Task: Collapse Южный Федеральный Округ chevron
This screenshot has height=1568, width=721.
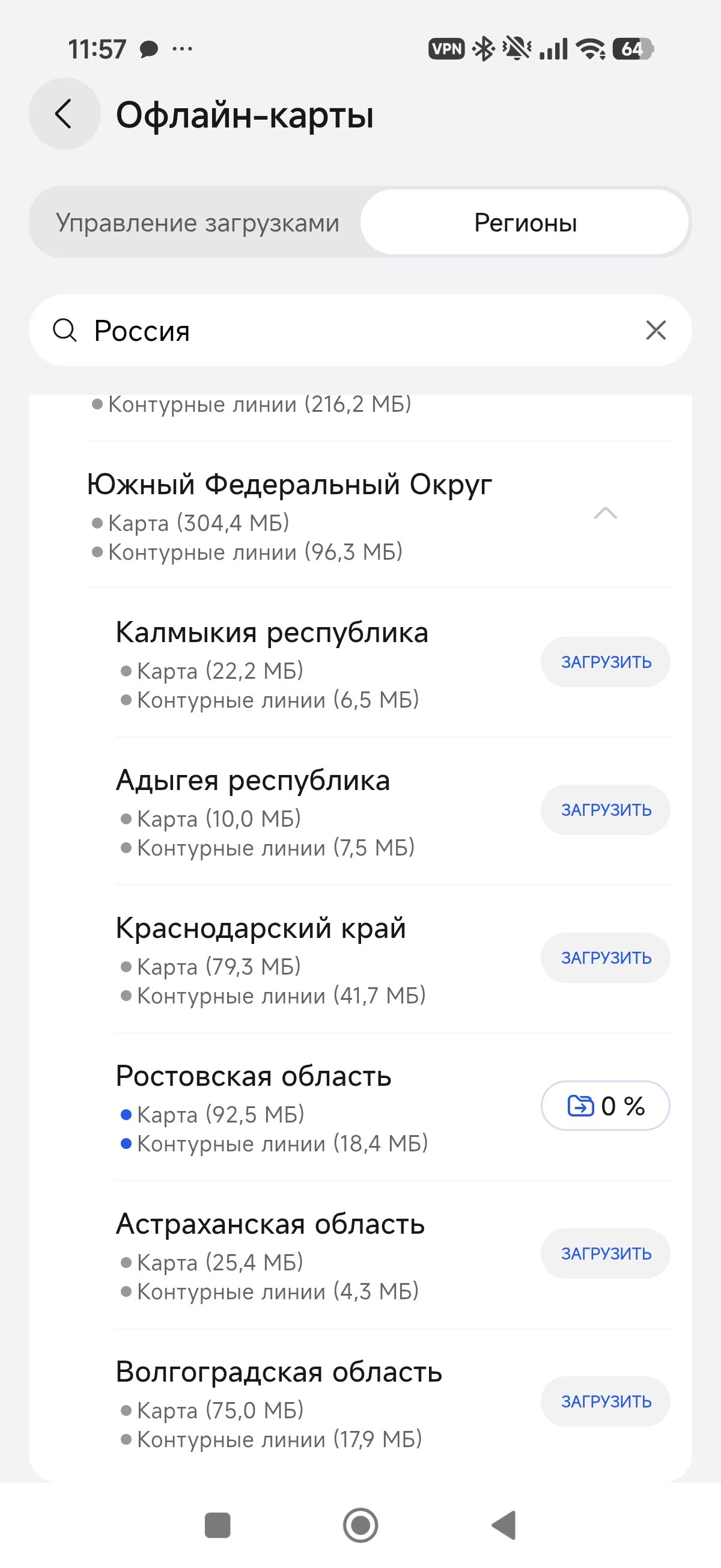Action: [x=605, y=513]
